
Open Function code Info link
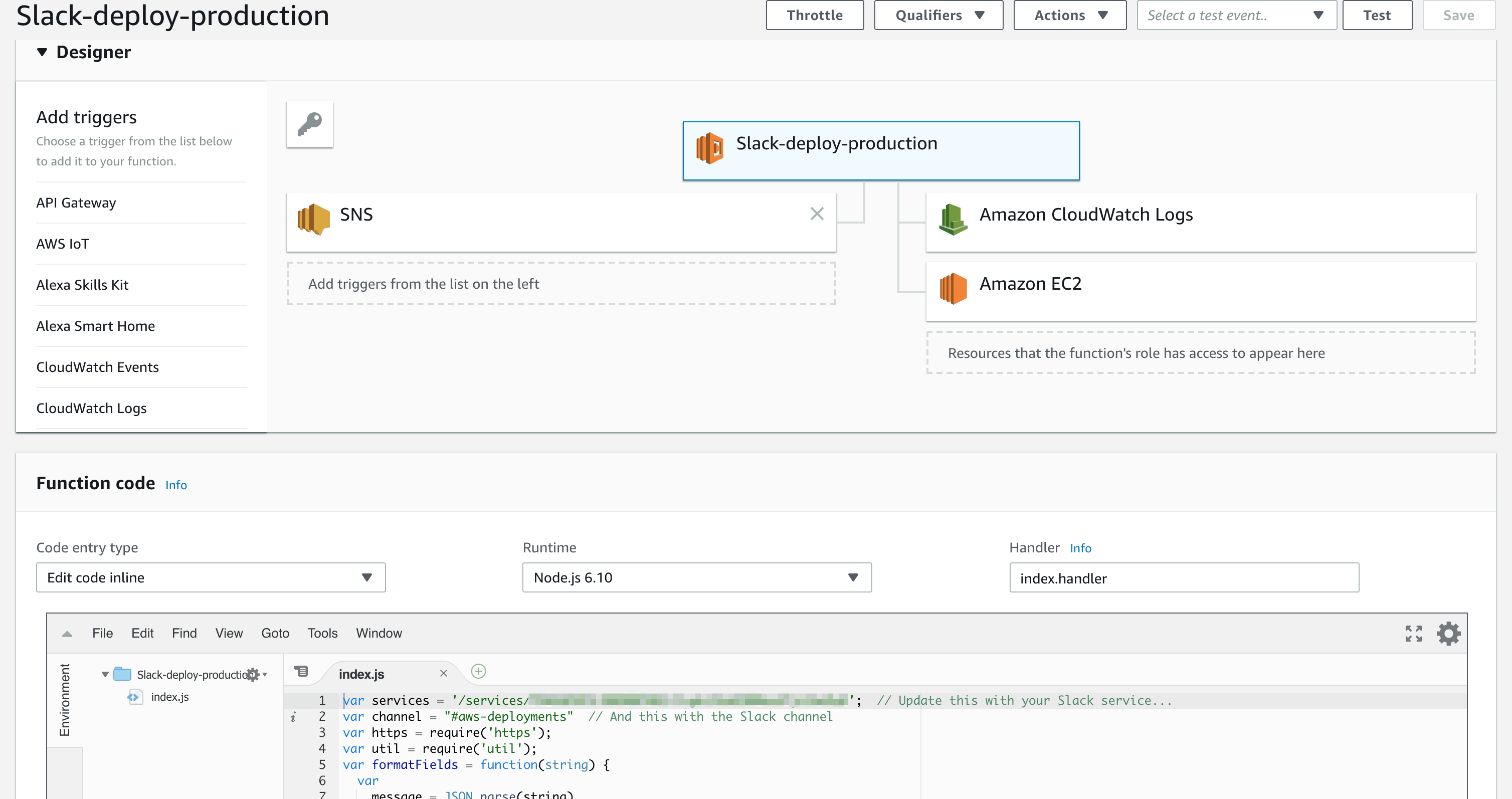[176, 485]
